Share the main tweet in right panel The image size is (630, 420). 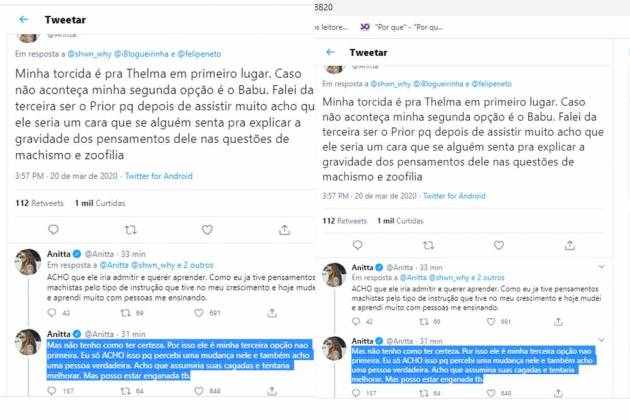570,245
